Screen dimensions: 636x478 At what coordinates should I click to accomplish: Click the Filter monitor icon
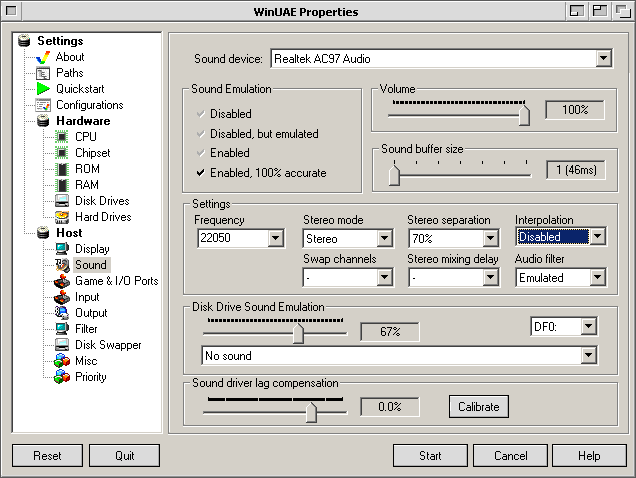(x=62, y=329)
